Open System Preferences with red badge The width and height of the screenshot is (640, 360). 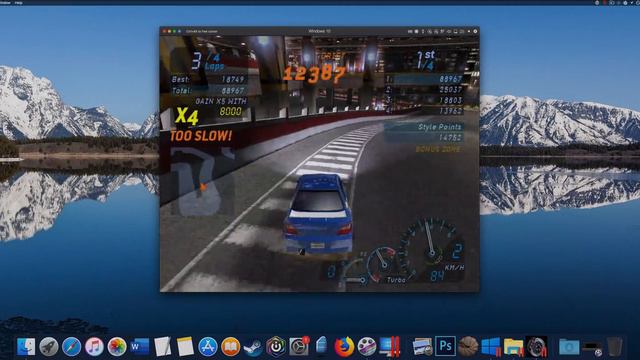(x=299, y=346)
